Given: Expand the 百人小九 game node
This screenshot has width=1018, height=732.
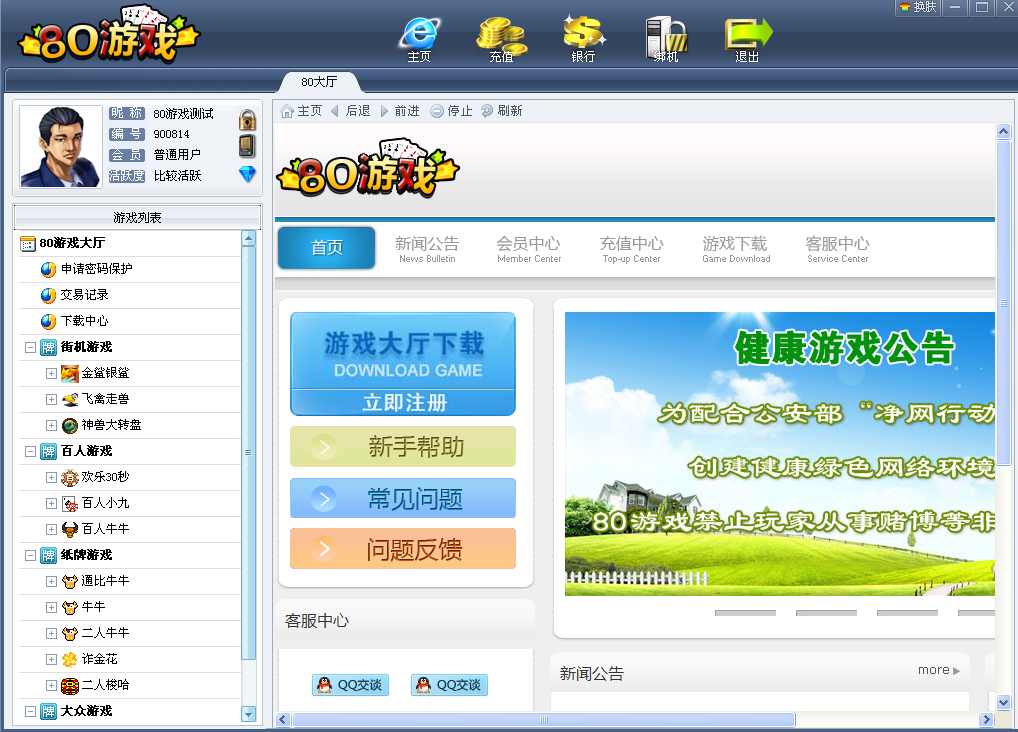Looking at the screenshot, I should tap(51, 503).
